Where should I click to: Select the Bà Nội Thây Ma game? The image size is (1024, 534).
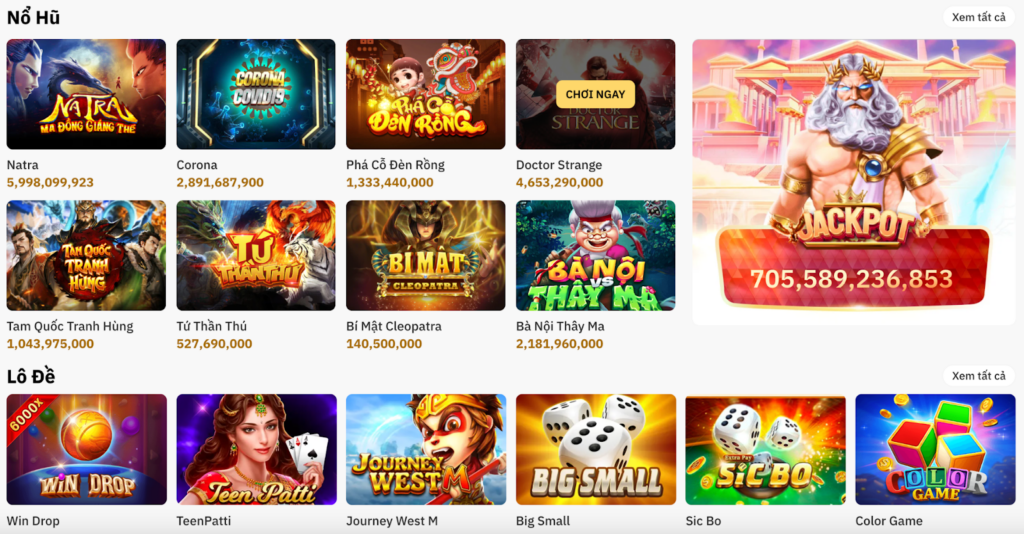(596, 255)
